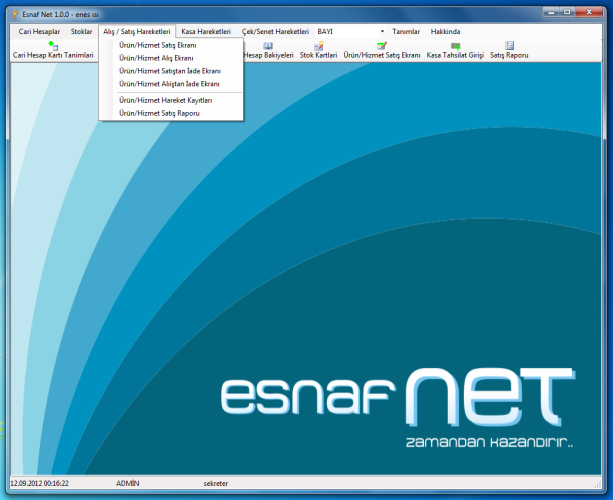Click the Satış Raporu toolbar label
Image resolution: width=613 pixels, height=500 pixels.
[x=509, y=56]
